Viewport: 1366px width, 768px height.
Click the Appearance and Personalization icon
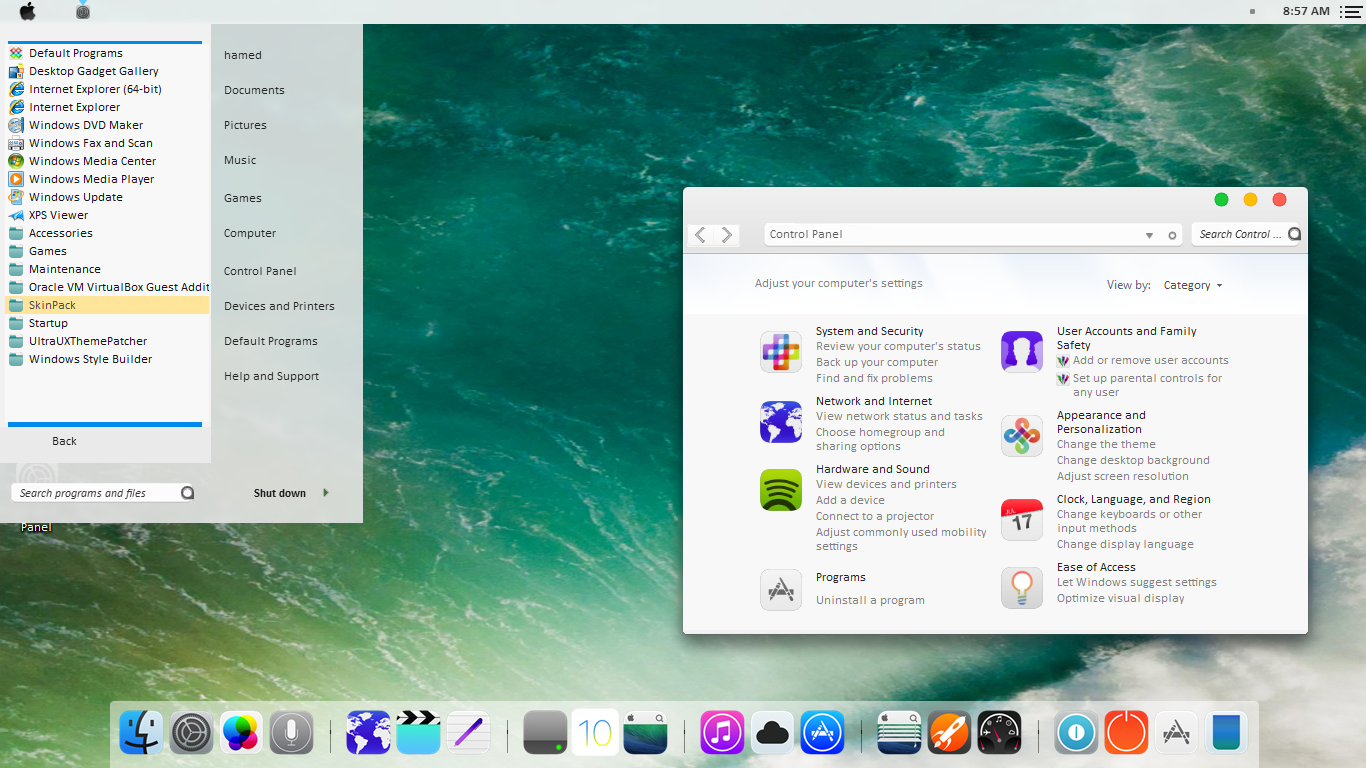pyautogui.click(x=1022, y=436)
